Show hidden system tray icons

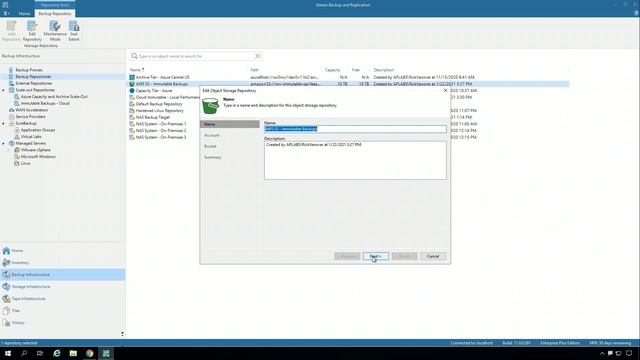coord(602,353)
